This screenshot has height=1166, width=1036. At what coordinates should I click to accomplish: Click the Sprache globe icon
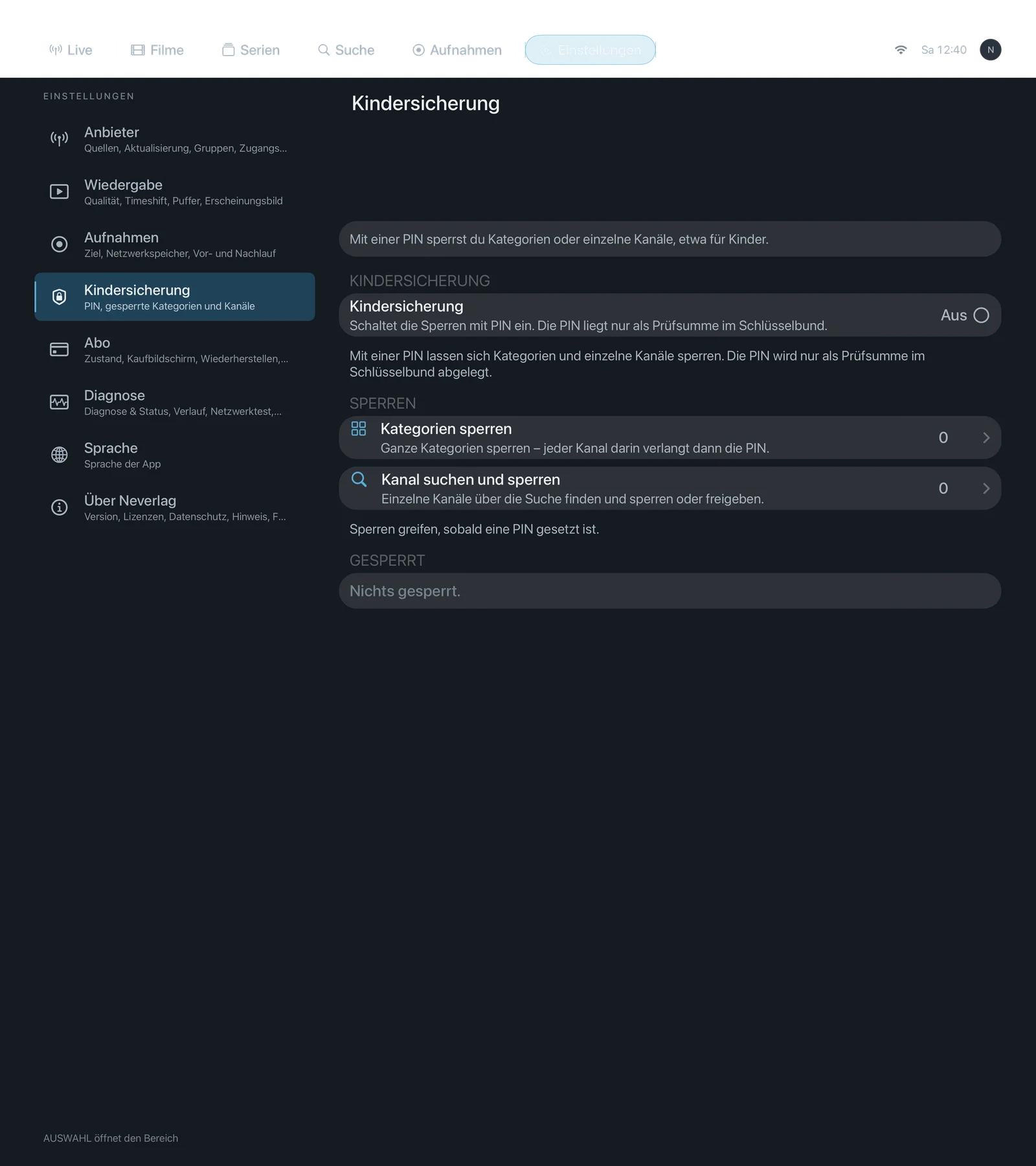click(x=59, y=455)
